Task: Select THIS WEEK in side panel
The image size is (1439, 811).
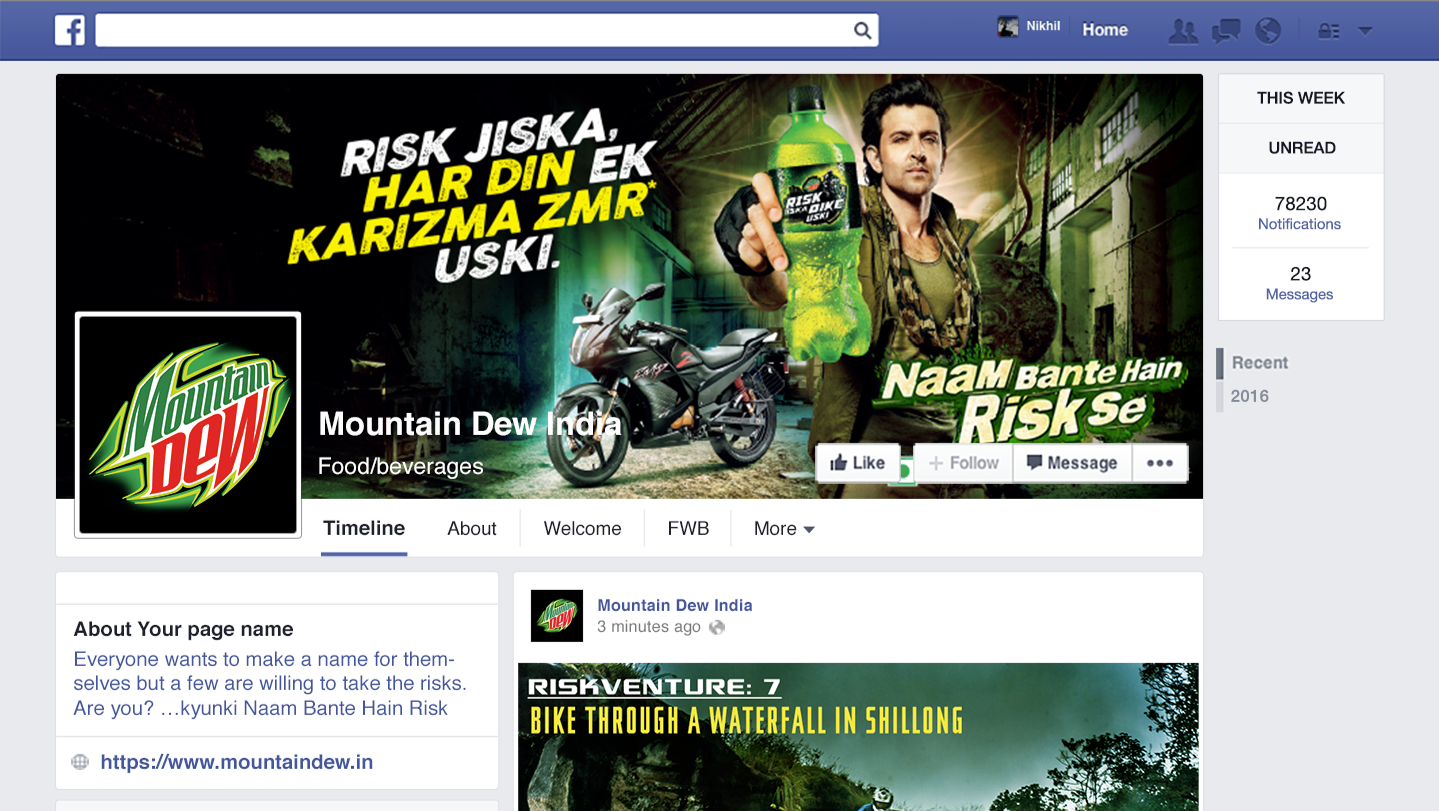Action: click(1301, 98)
